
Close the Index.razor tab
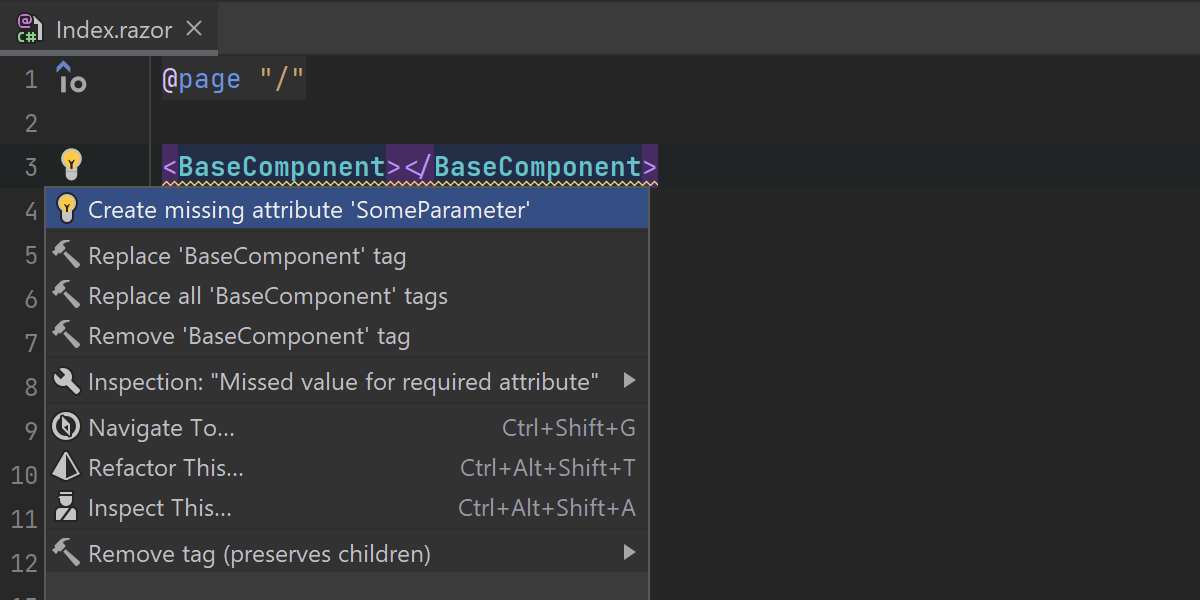(x=195, y=29)
